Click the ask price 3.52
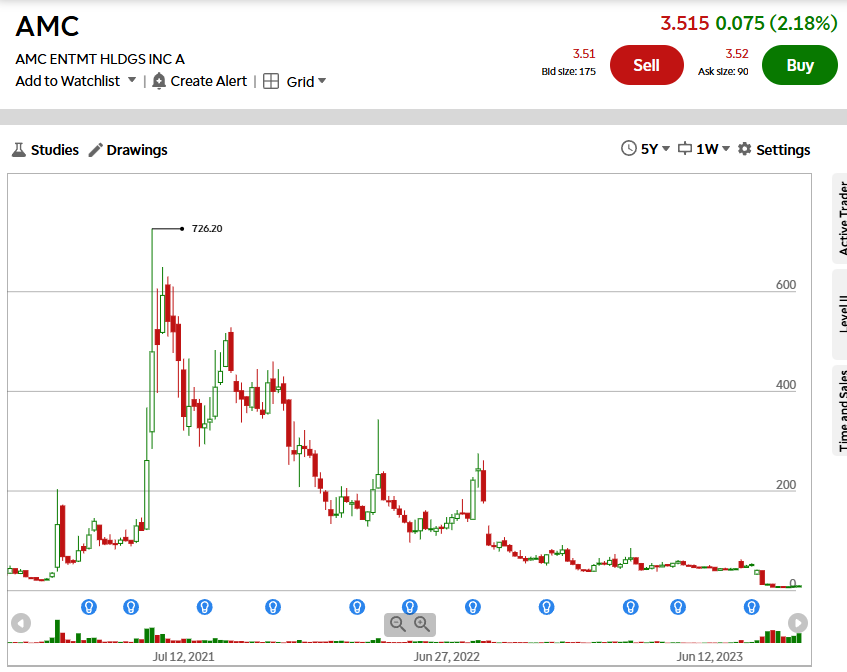847x672 pixels. [x=737, y=54]
